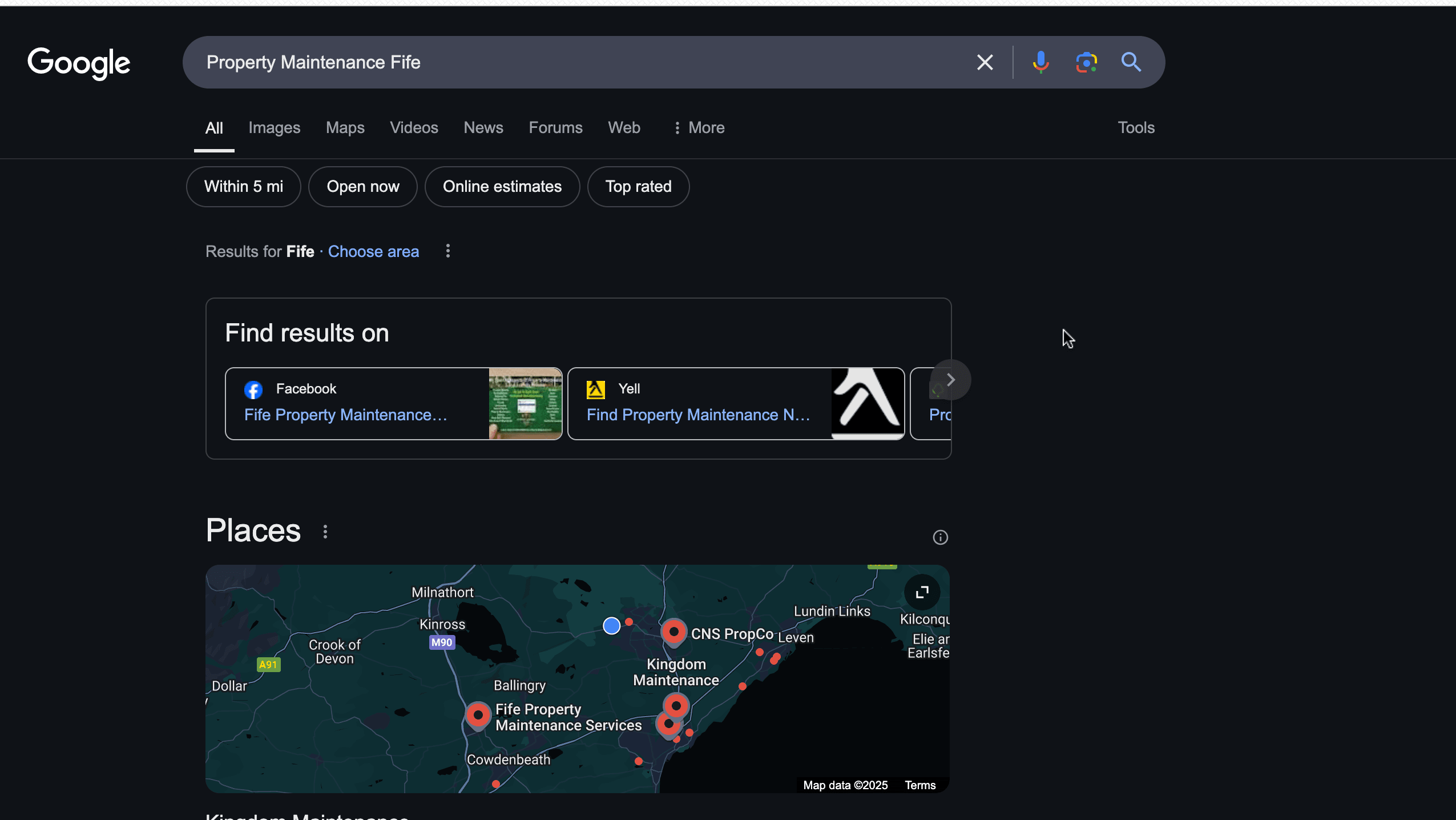
Task: Toggle the Online estimates filter chip
Action: [502, 187]
